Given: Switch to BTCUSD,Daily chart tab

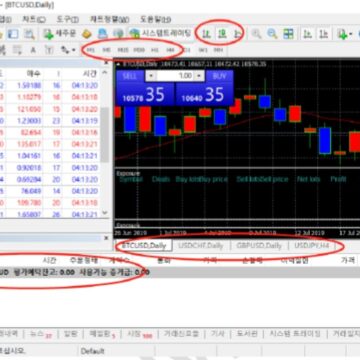Looking at the screenshot, I should pyautogui.click(x=144, y=246).
